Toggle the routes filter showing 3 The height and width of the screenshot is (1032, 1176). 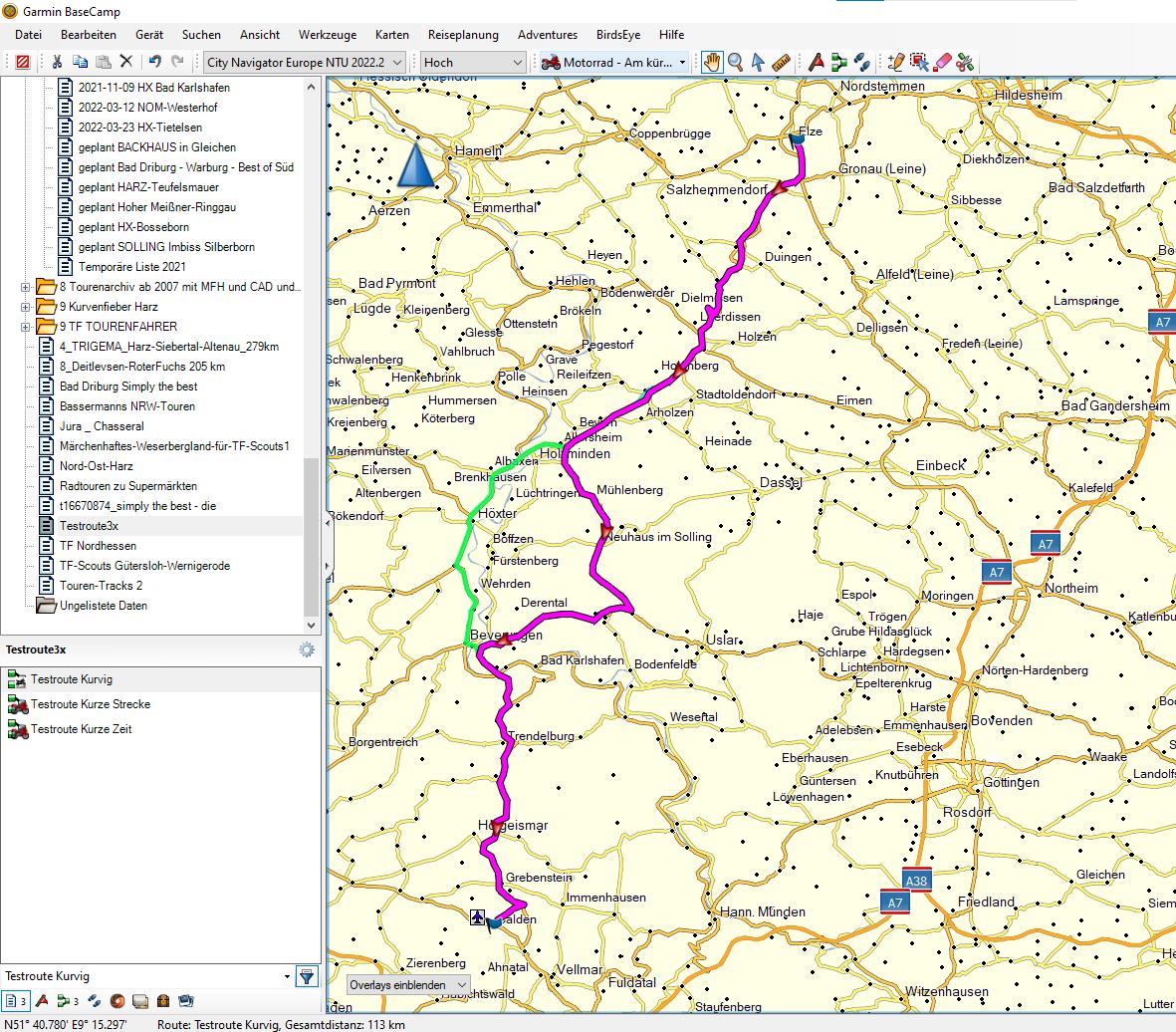coord(68,1001)
